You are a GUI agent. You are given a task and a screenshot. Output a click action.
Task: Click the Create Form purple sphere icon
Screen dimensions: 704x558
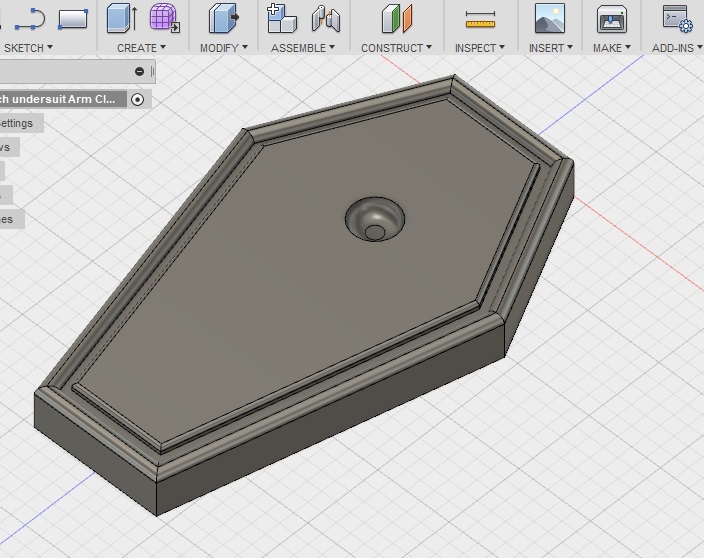(x=164, y=18)
